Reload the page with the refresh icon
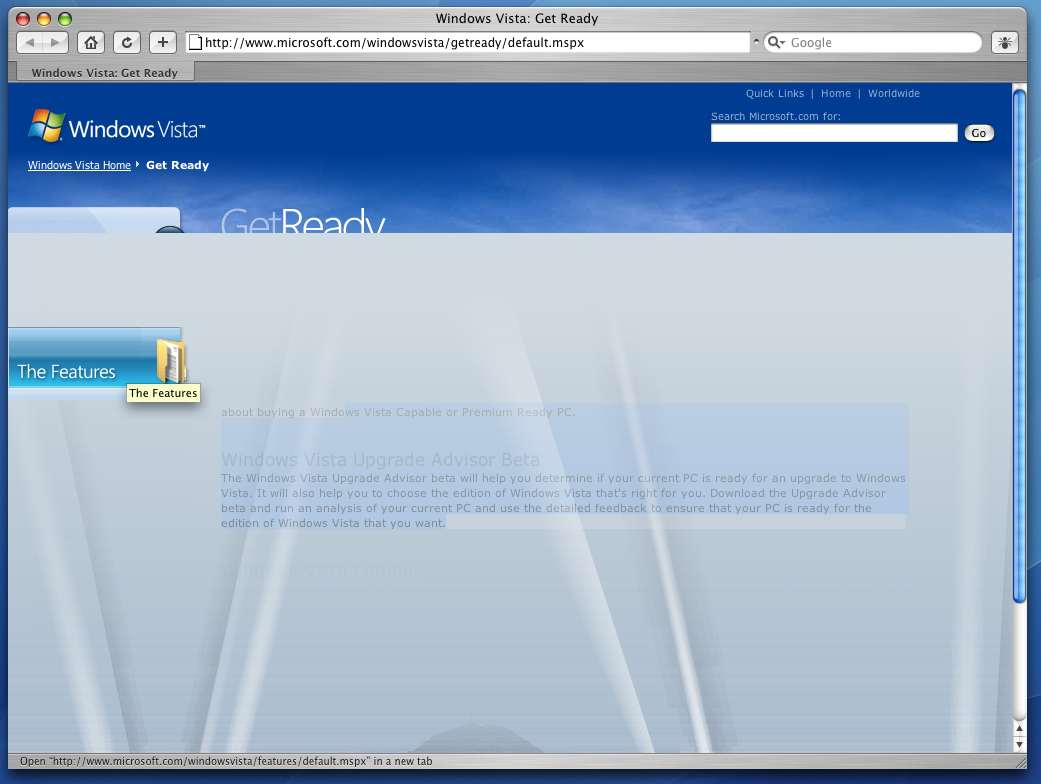Image resolution: width=1041 pixels, height=784 pixels. (x=127, y=42)
